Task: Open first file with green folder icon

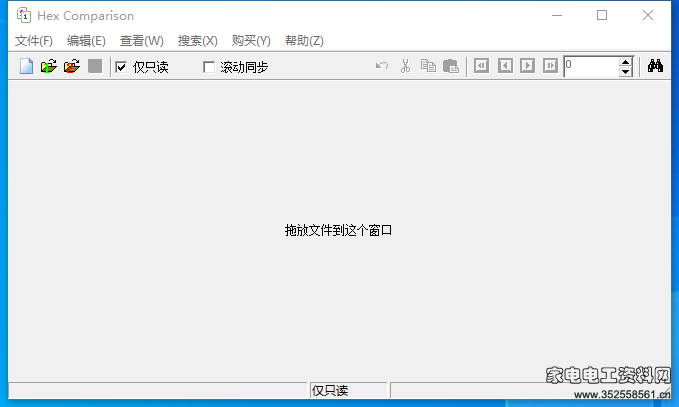Action: [49, 66]
